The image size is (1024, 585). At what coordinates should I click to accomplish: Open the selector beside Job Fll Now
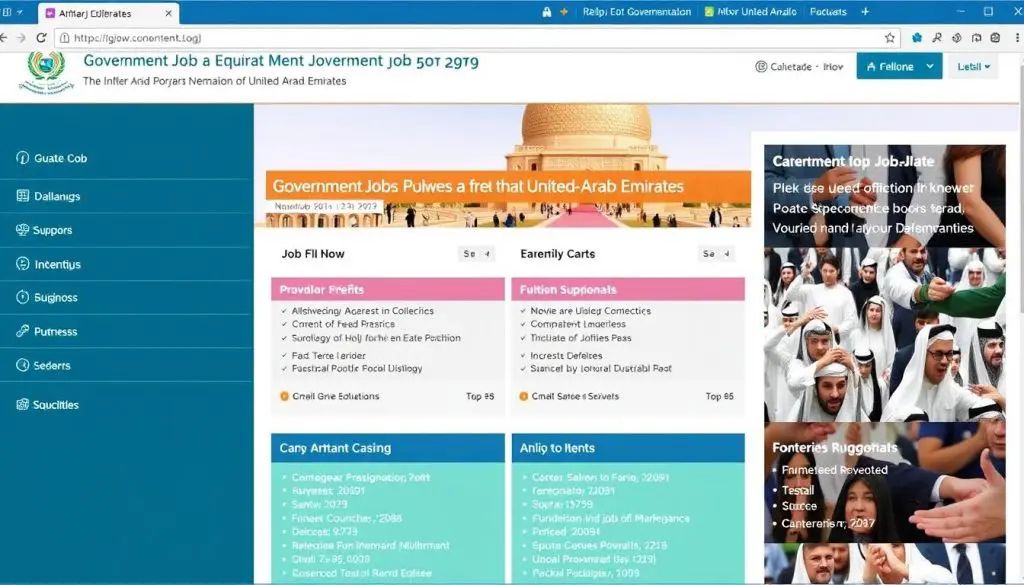click(x=476, y=254)
